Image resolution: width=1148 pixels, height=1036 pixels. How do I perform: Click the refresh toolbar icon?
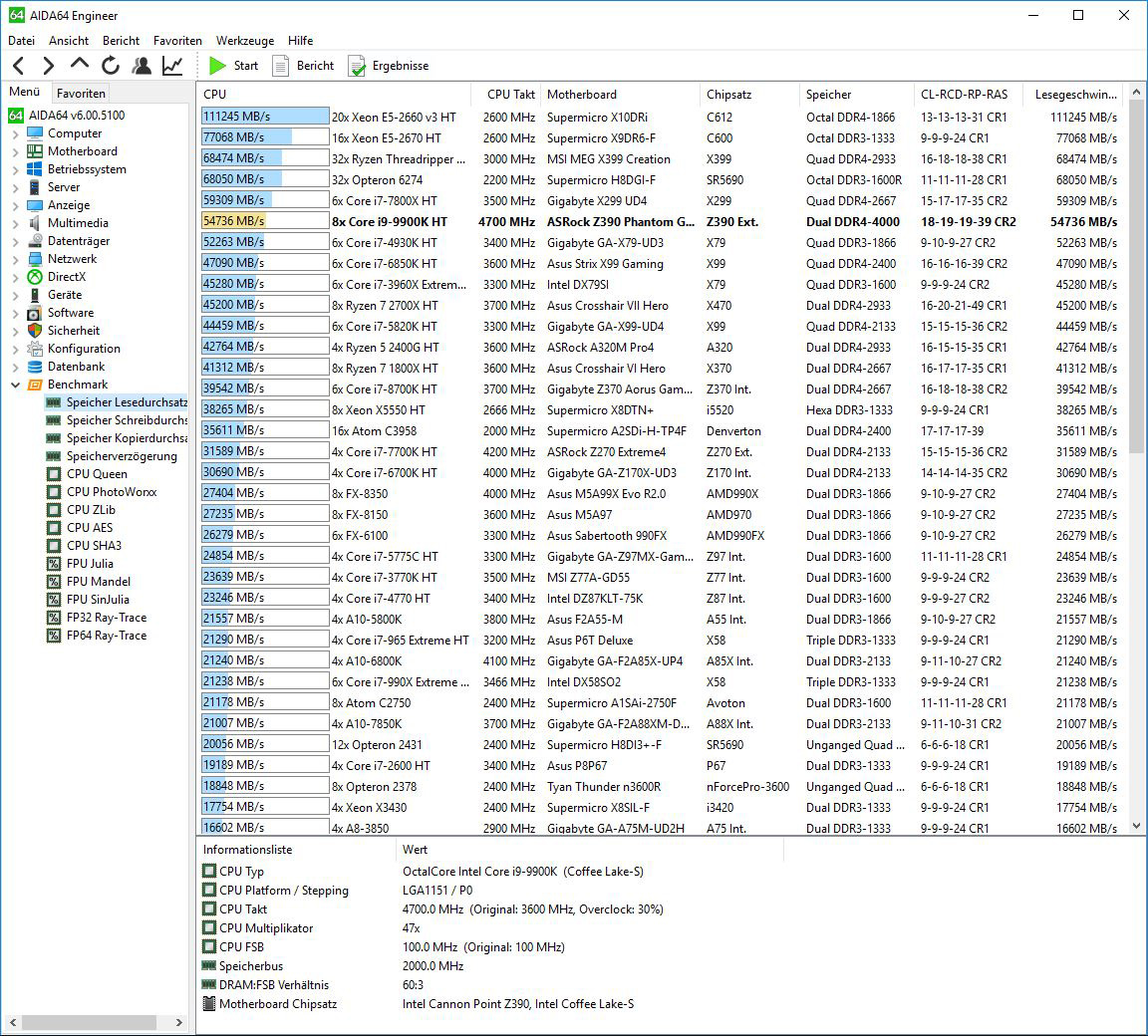[111, 66]
